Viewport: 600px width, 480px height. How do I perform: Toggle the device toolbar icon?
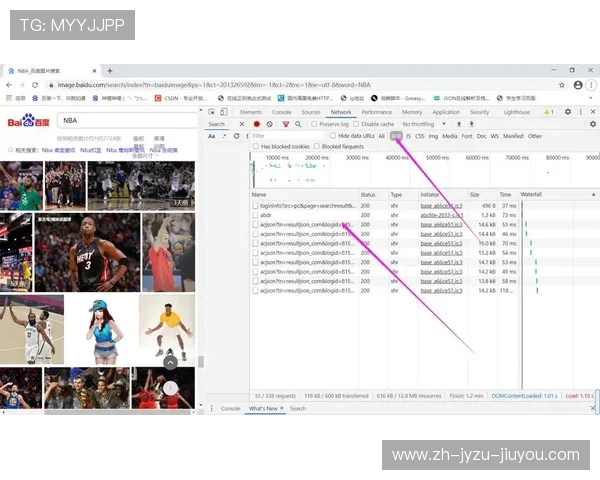(224, 112)
